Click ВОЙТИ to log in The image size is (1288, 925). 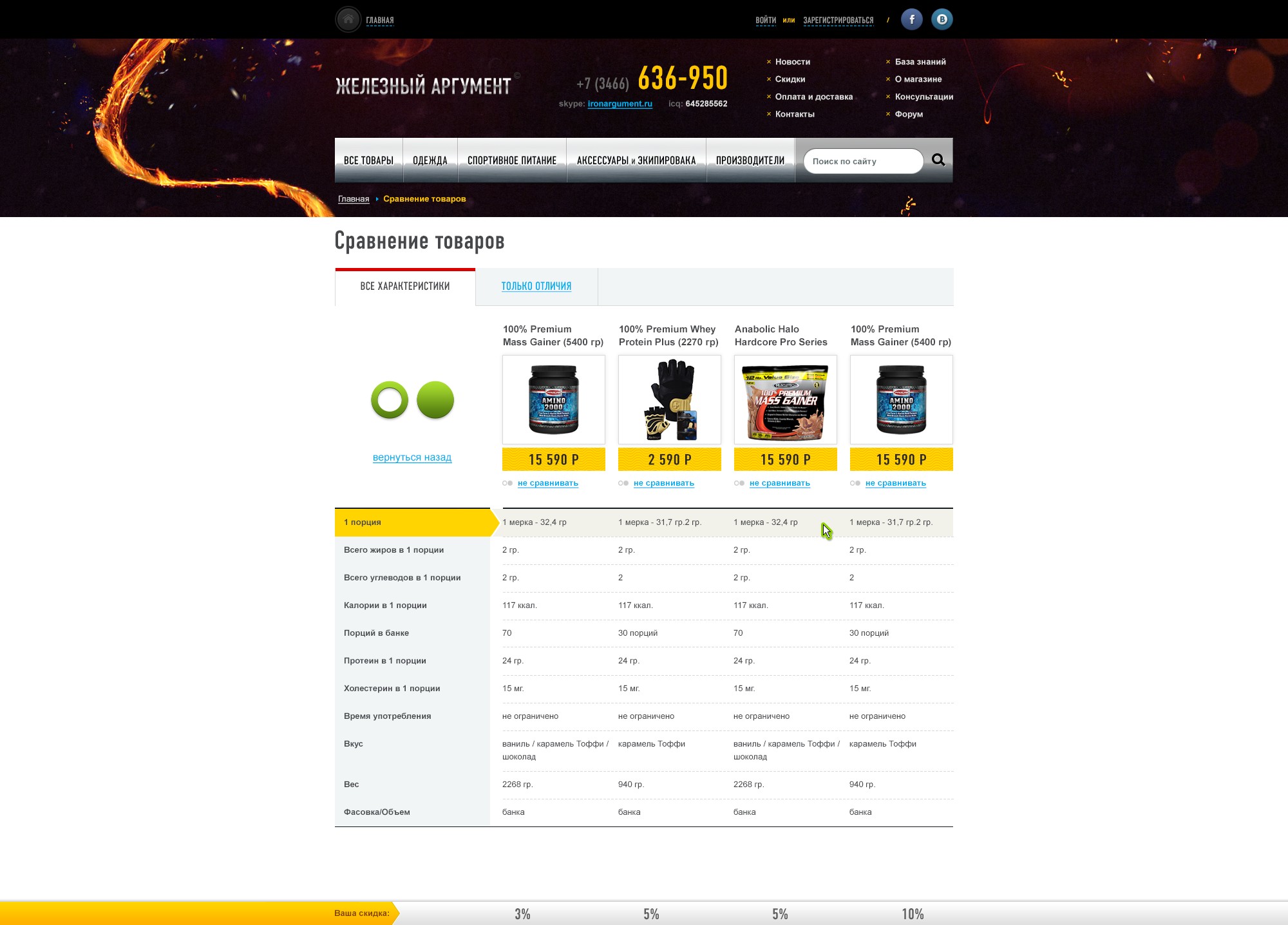[x=766, y=20]
